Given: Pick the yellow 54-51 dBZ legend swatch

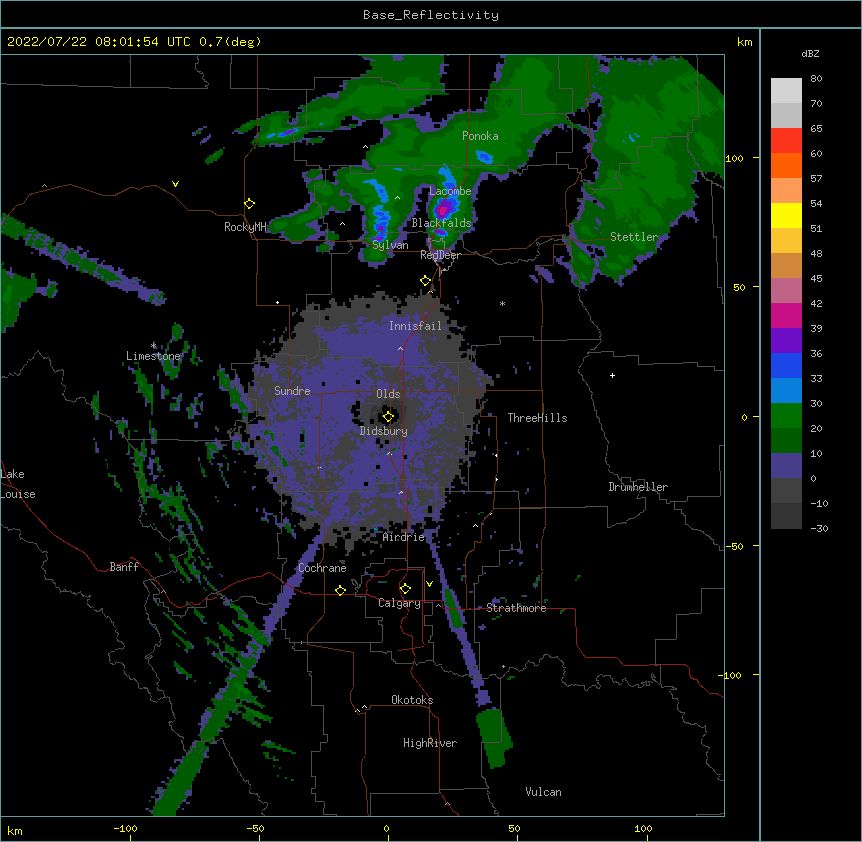Looking at the screenshot, I should (786, 215).
